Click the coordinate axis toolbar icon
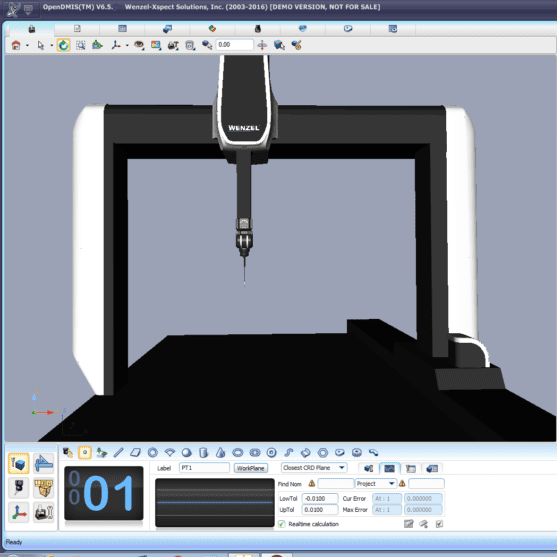 click(116, 45)
